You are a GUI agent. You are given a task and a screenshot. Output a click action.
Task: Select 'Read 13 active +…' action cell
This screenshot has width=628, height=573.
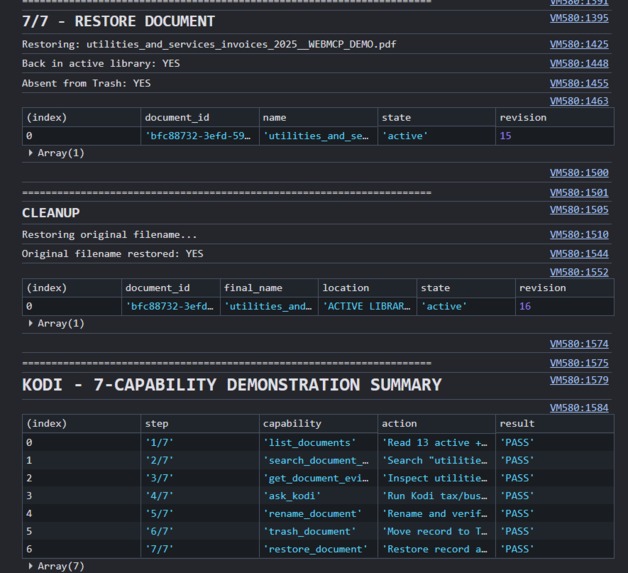435,443
